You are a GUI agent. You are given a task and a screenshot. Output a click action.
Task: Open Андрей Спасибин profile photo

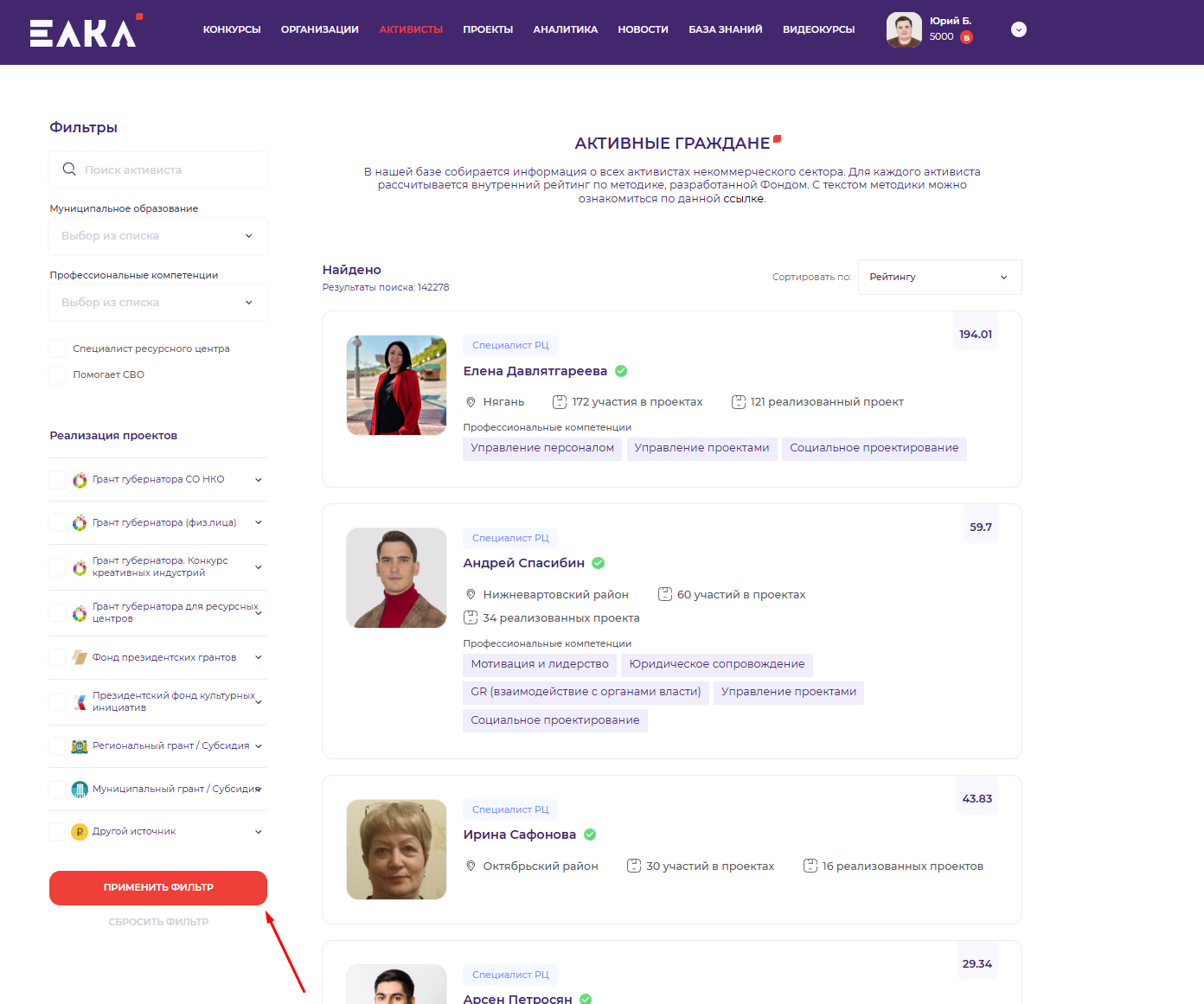pyautogui.click(x=396, y=578)
